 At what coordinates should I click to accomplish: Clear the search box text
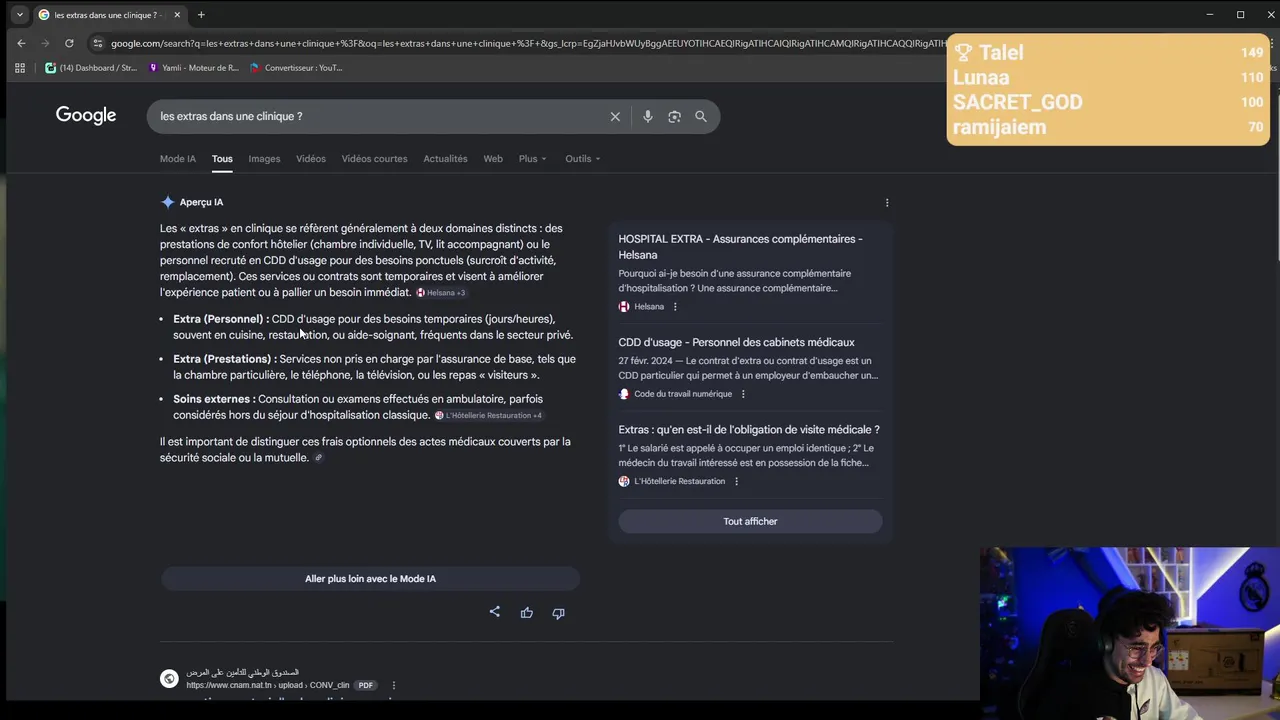coord(615,117)
